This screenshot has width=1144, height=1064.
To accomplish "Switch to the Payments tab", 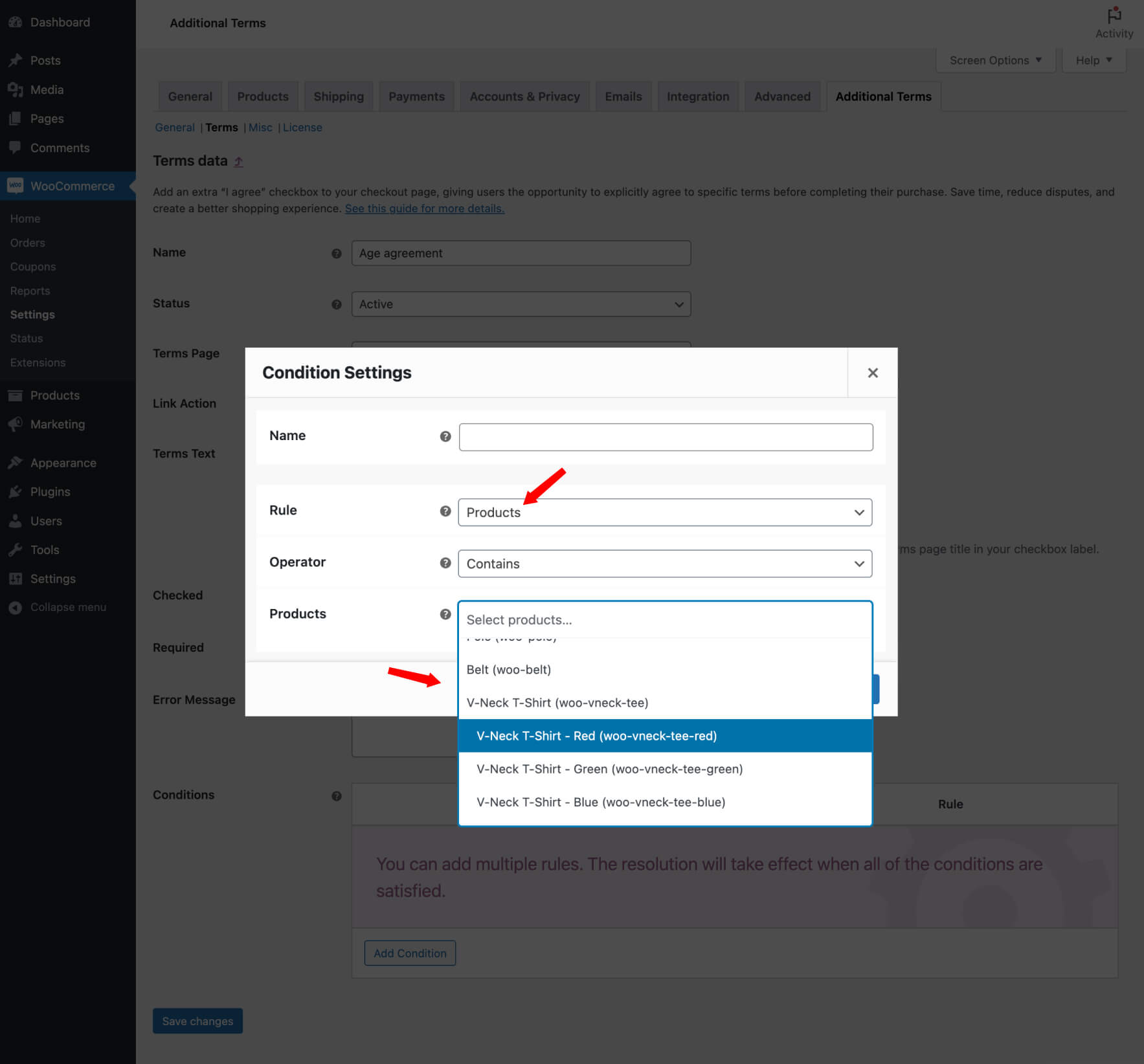I will (416, 96).
